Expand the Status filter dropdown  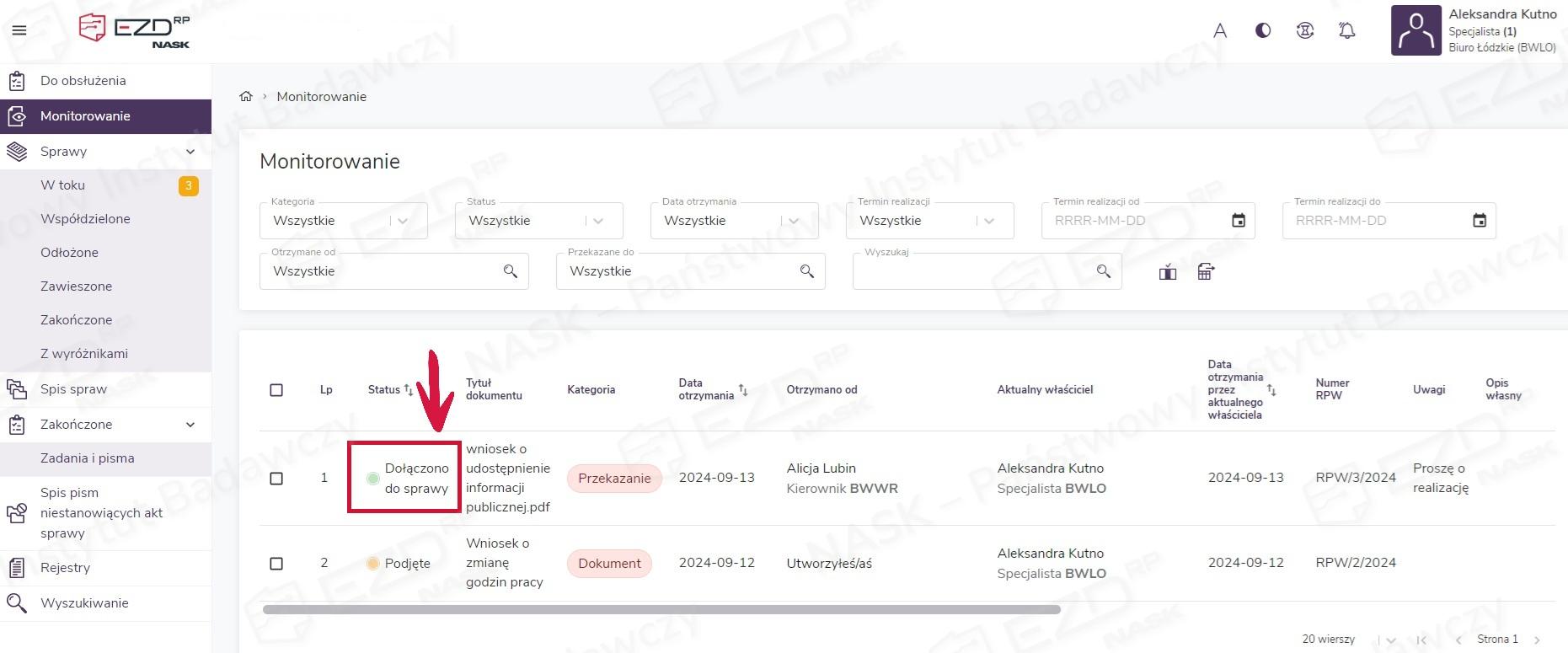[x=597, y=221]
